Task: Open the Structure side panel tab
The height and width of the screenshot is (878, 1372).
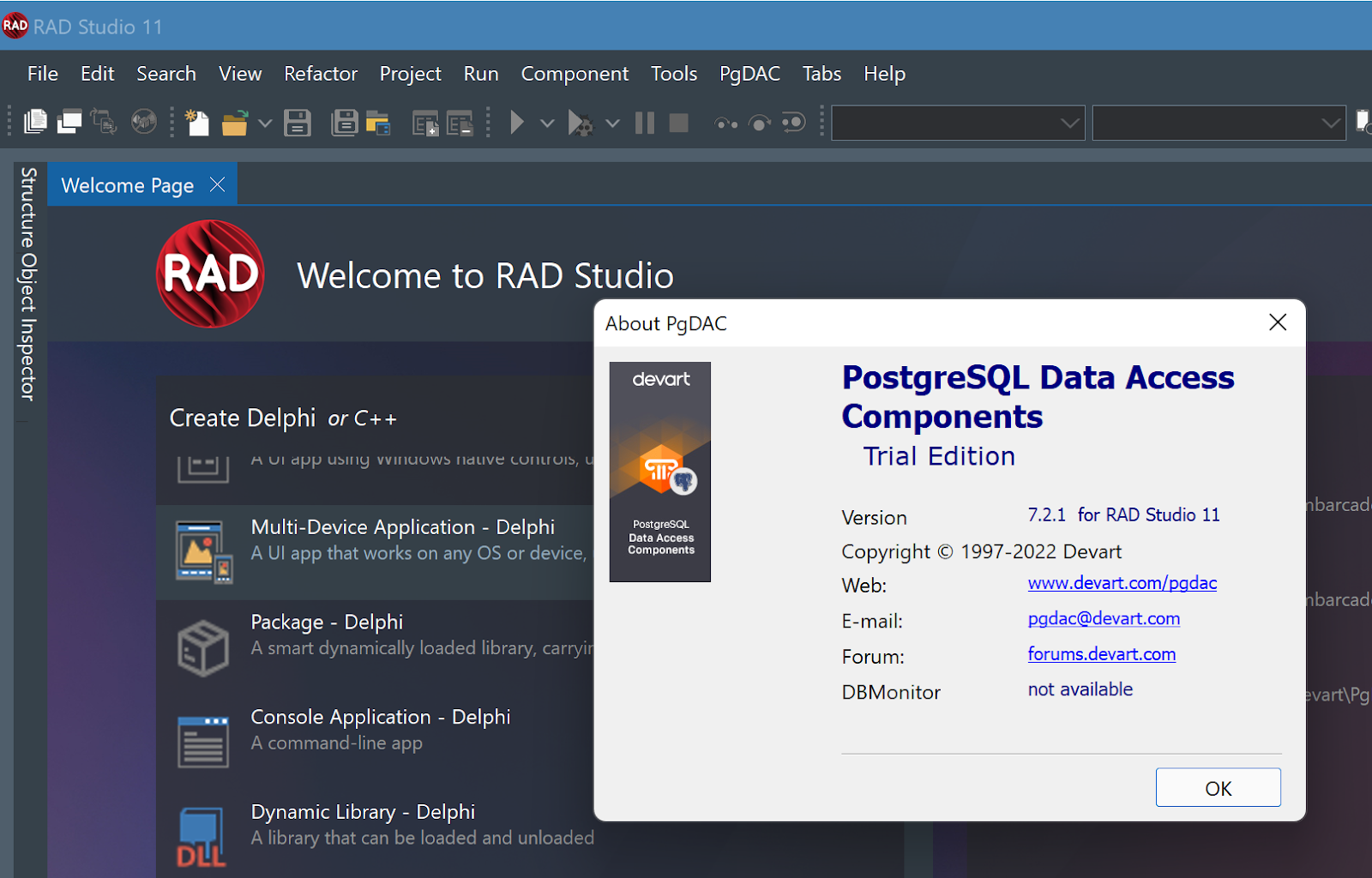Action: point(29,208)
